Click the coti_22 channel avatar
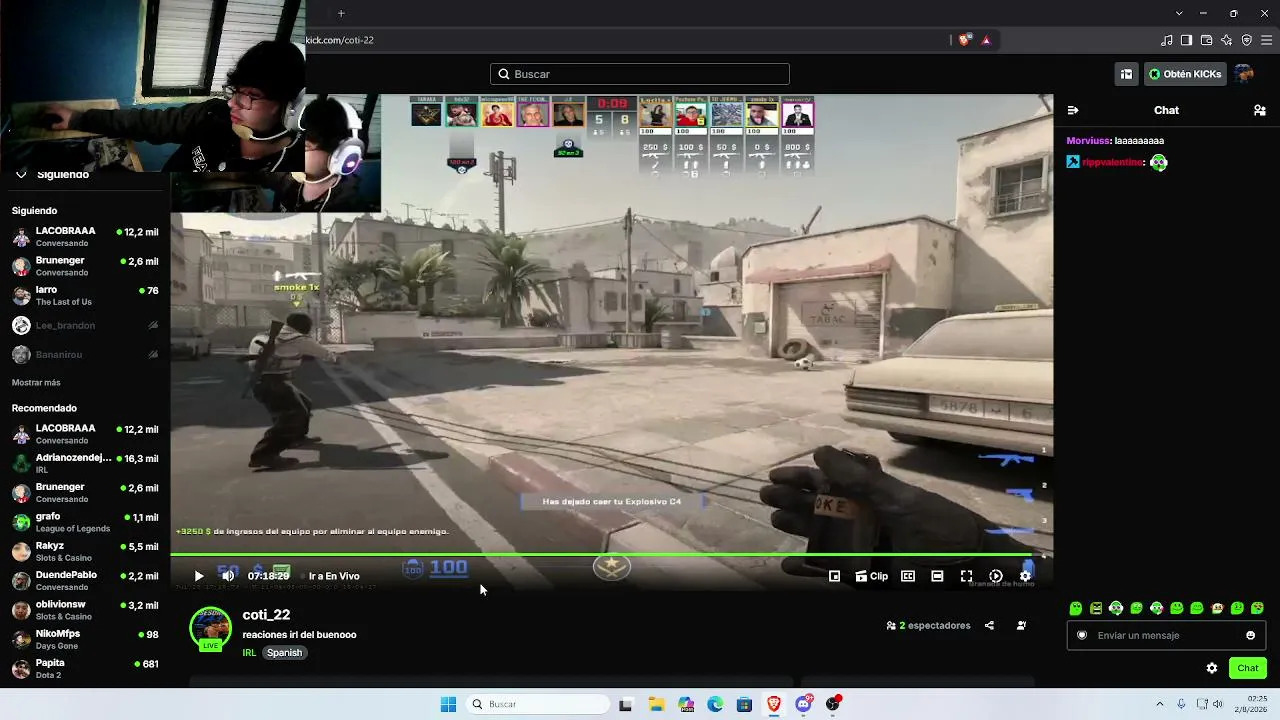Image resolution: width=1280 pixels, height=720 pixels. pyautogui.click(x=210, y=628)
